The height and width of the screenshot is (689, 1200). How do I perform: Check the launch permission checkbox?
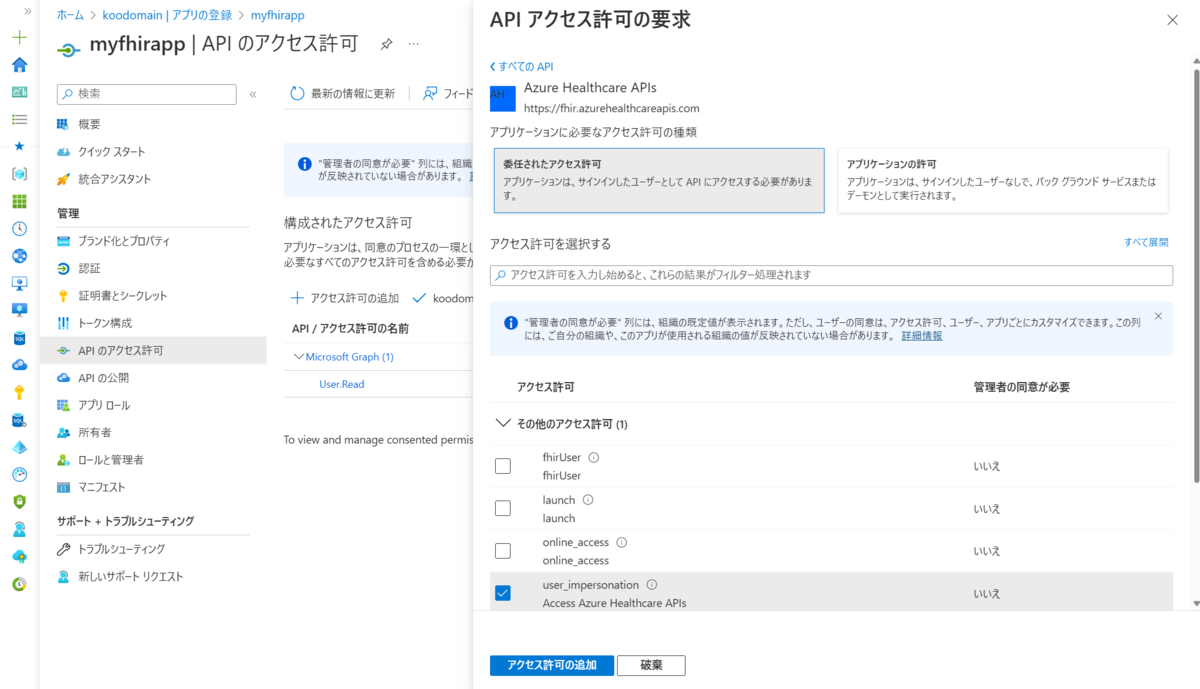503,508
